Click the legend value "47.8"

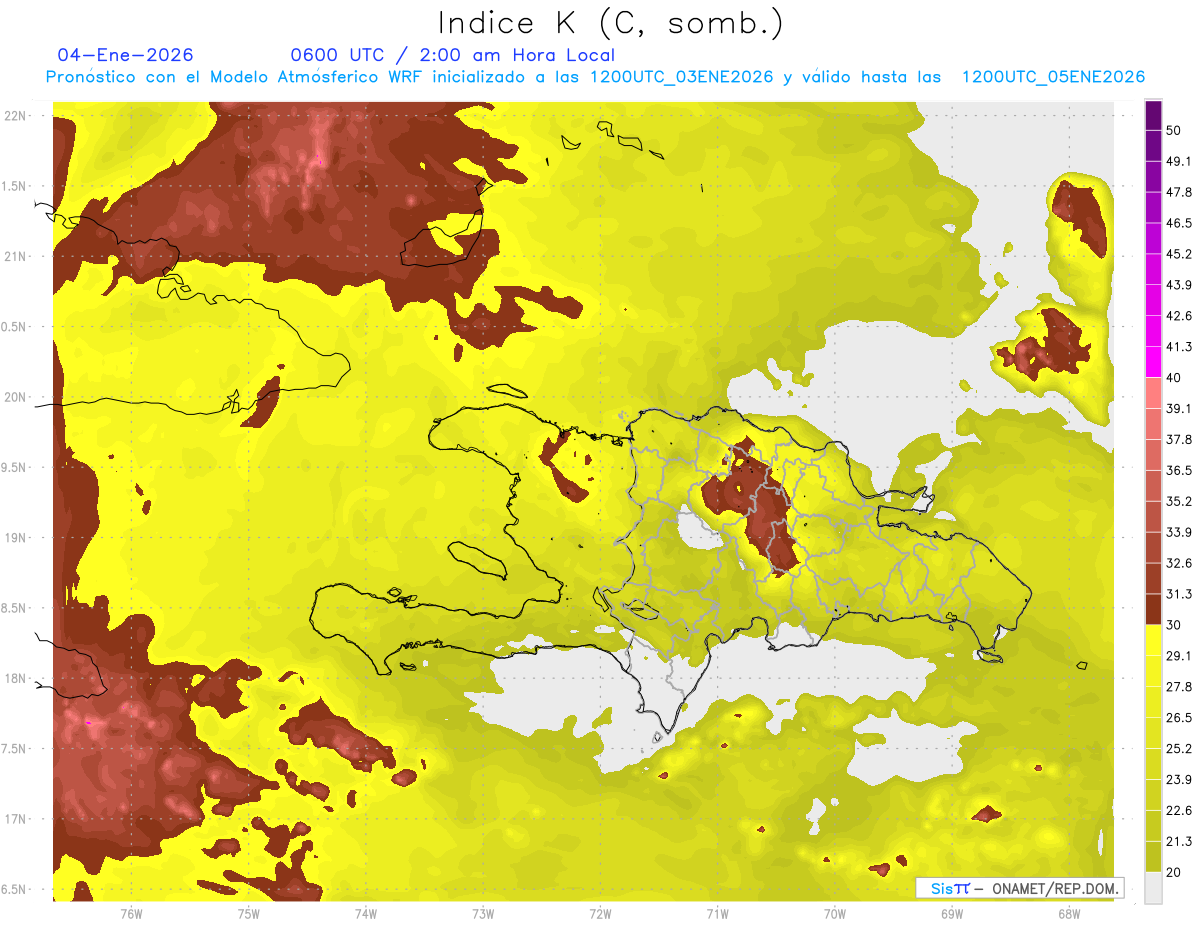coord(1178,192)
